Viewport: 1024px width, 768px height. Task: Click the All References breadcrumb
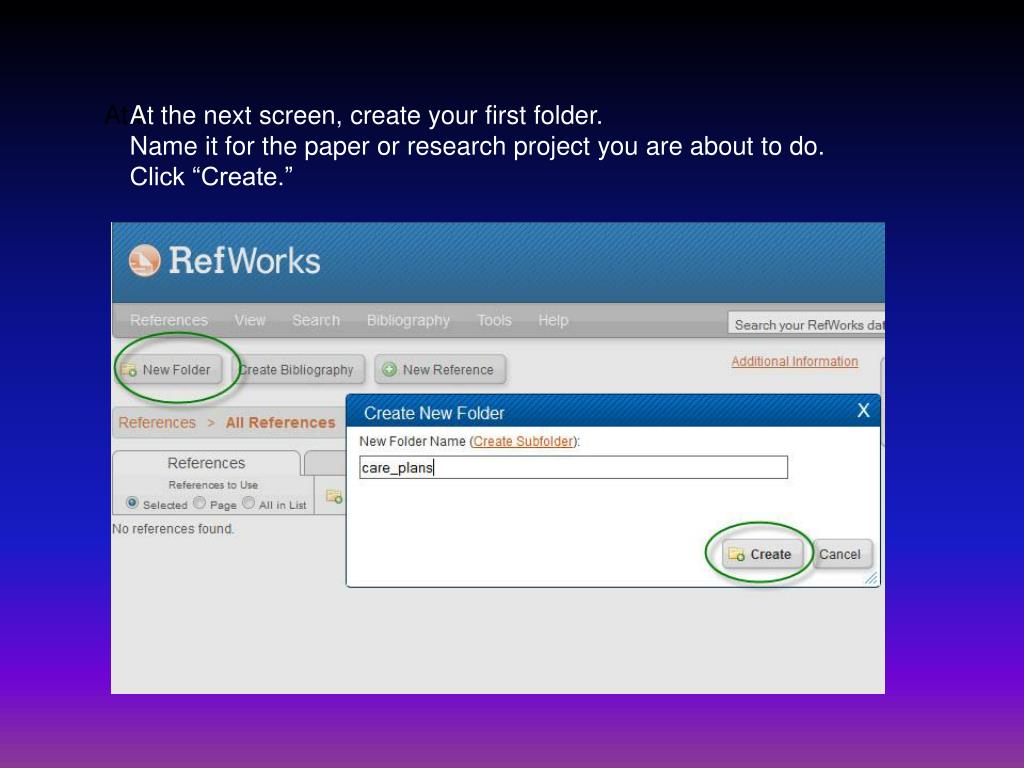click(x=280, y=423)
